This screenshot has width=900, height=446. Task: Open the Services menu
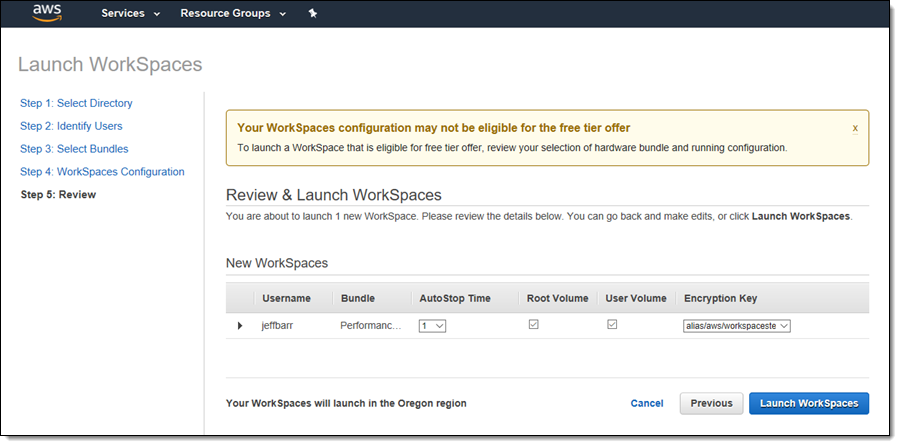tap(130, 14)
